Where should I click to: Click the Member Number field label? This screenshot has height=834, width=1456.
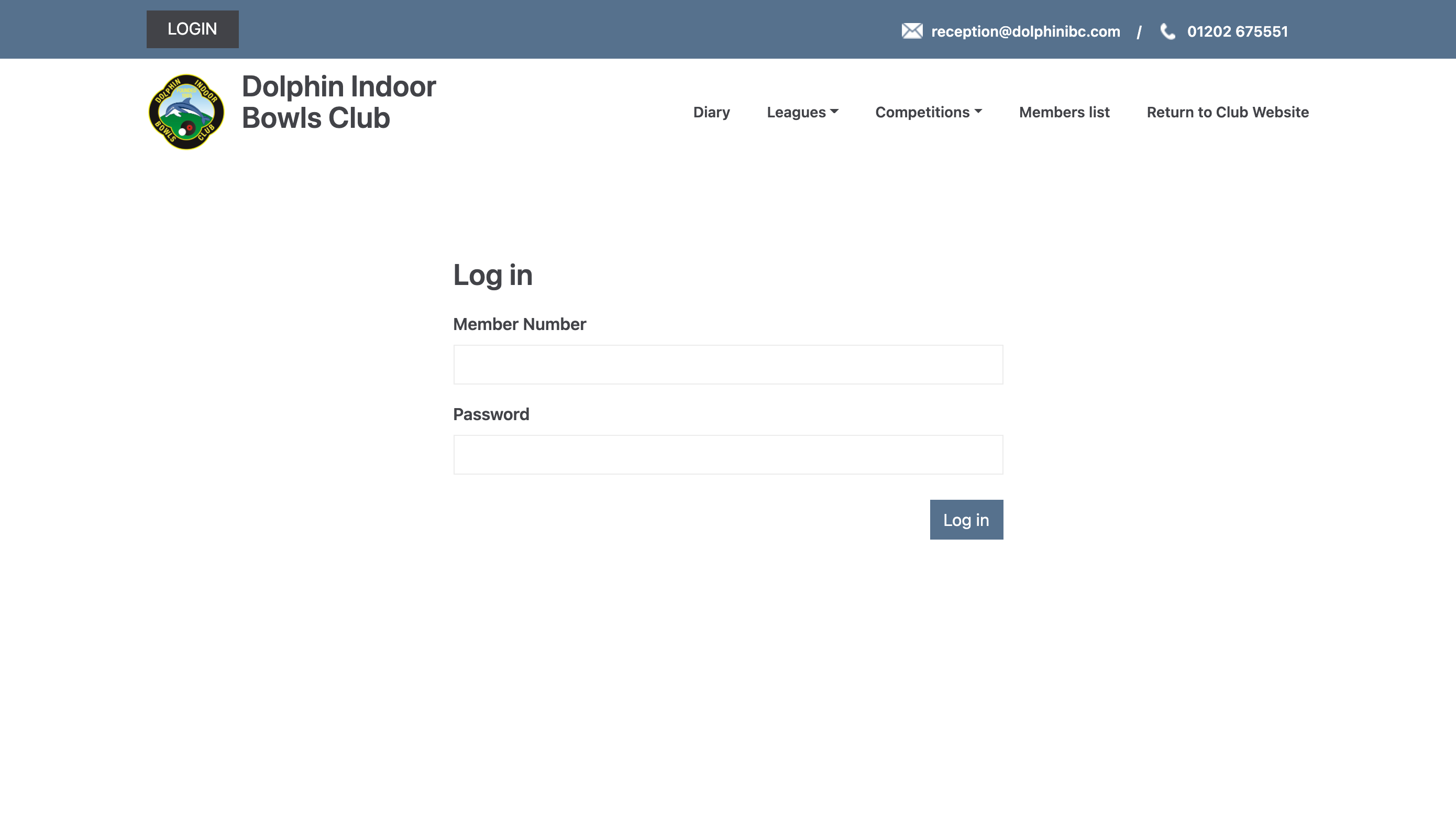(x=520, y=324)
